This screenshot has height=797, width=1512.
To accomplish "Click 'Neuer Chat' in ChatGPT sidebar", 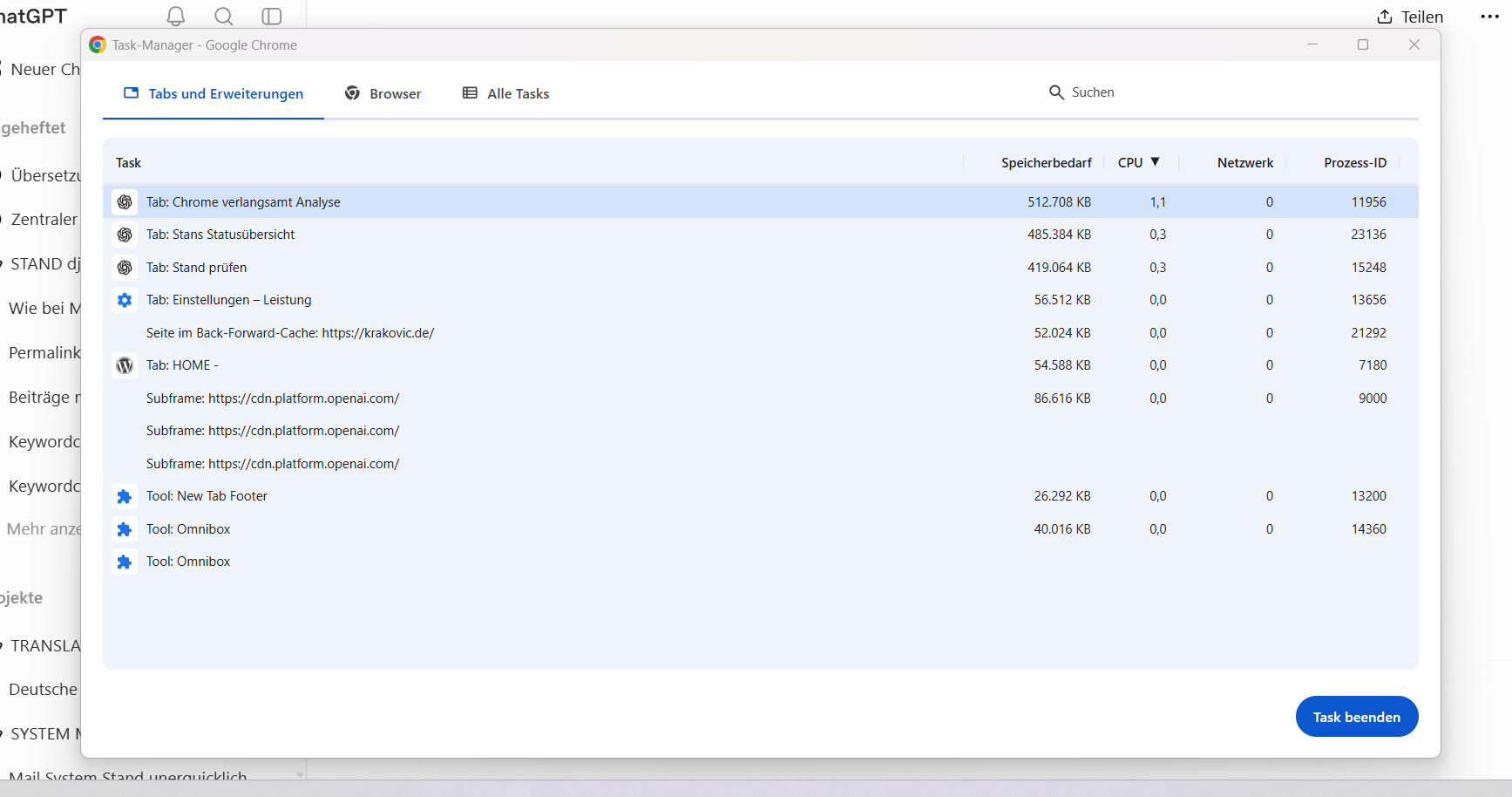I will (x=44, y=70).
